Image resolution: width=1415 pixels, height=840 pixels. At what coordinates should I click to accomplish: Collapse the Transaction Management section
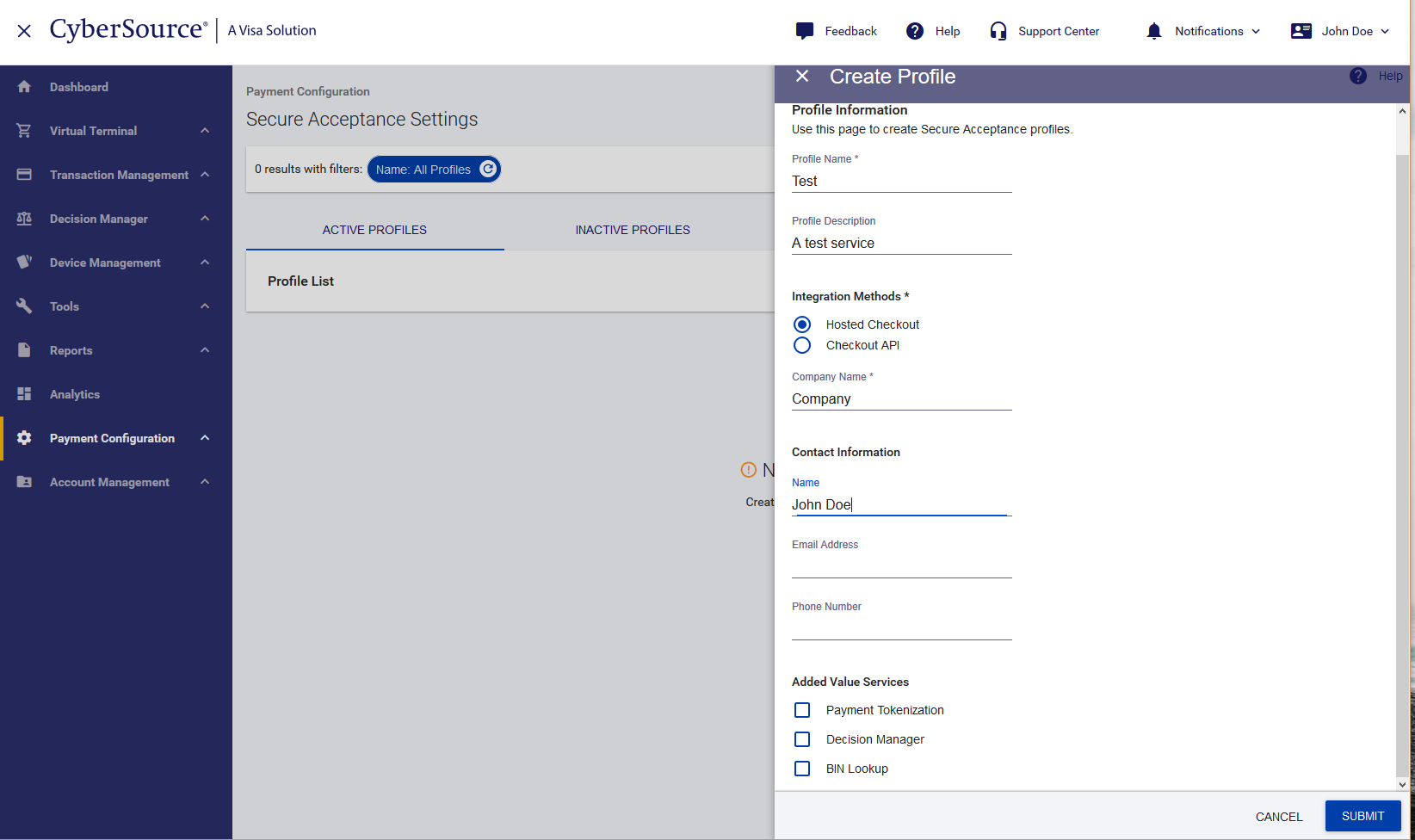coord(204,174)
